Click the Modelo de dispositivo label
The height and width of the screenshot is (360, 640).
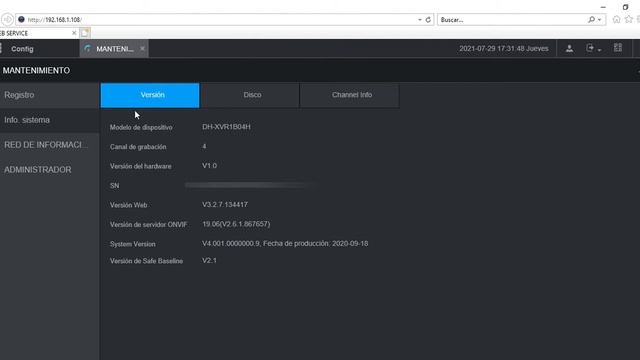(x=141, y=127)
